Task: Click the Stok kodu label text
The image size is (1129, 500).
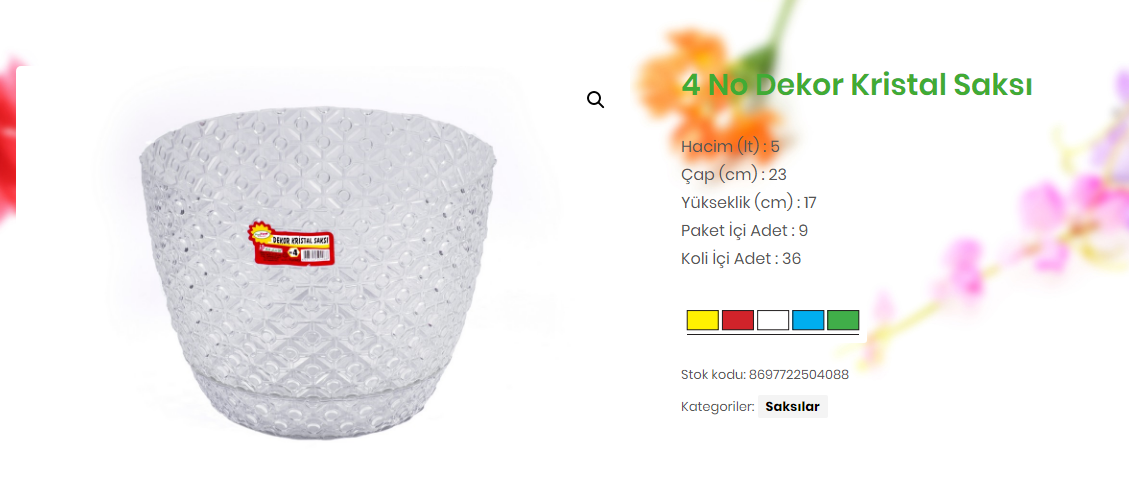Action: (713, 375)
